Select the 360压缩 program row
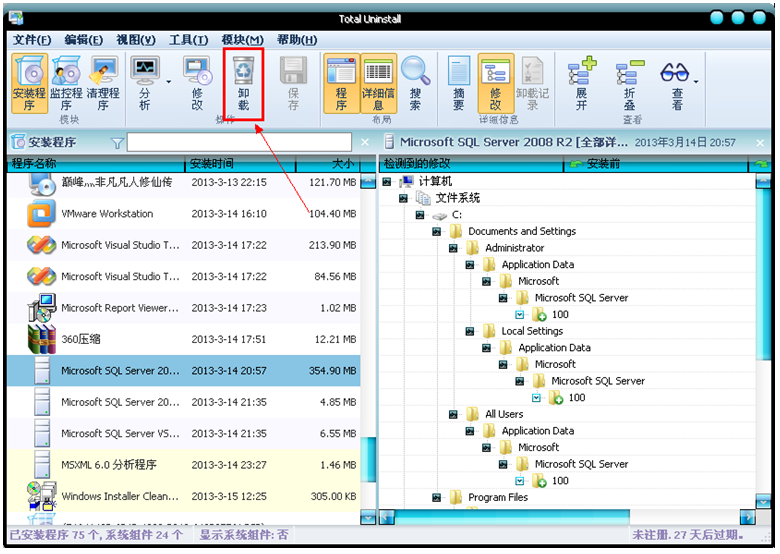The image size is (780, 554). coord(184,339)
